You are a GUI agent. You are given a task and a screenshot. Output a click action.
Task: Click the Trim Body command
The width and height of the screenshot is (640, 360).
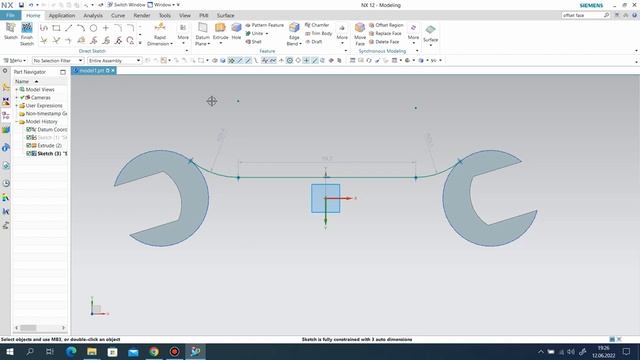319,33
